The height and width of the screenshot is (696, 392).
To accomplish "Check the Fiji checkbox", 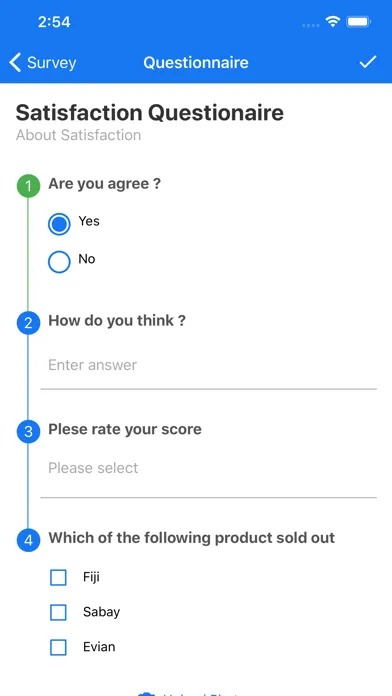I will (58, 578).
